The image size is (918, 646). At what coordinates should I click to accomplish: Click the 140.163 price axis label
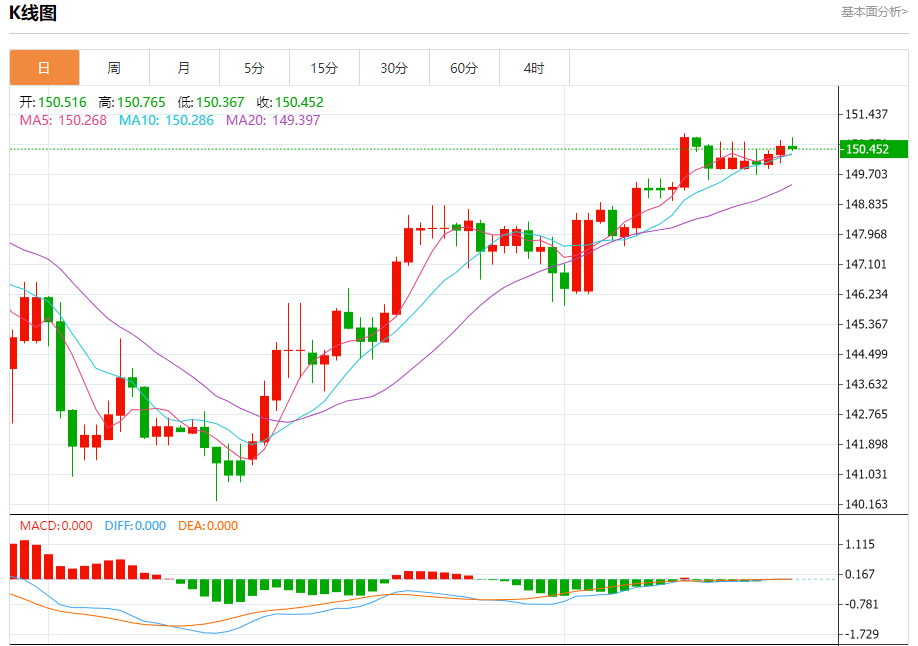tap(866, 504)
